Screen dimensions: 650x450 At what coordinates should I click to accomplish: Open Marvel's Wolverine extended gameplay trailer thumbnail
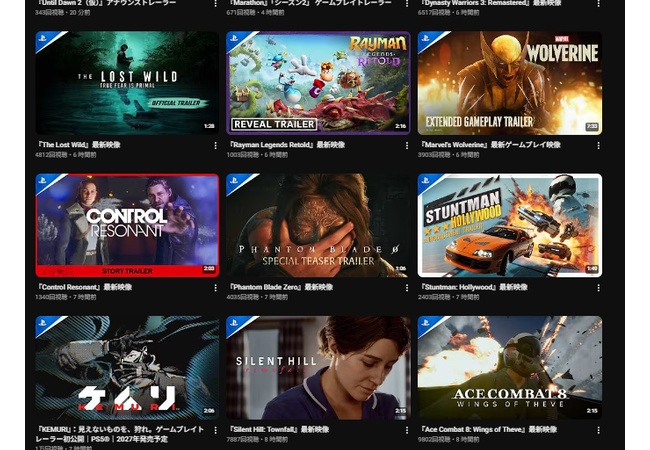[x=510, y=83]
